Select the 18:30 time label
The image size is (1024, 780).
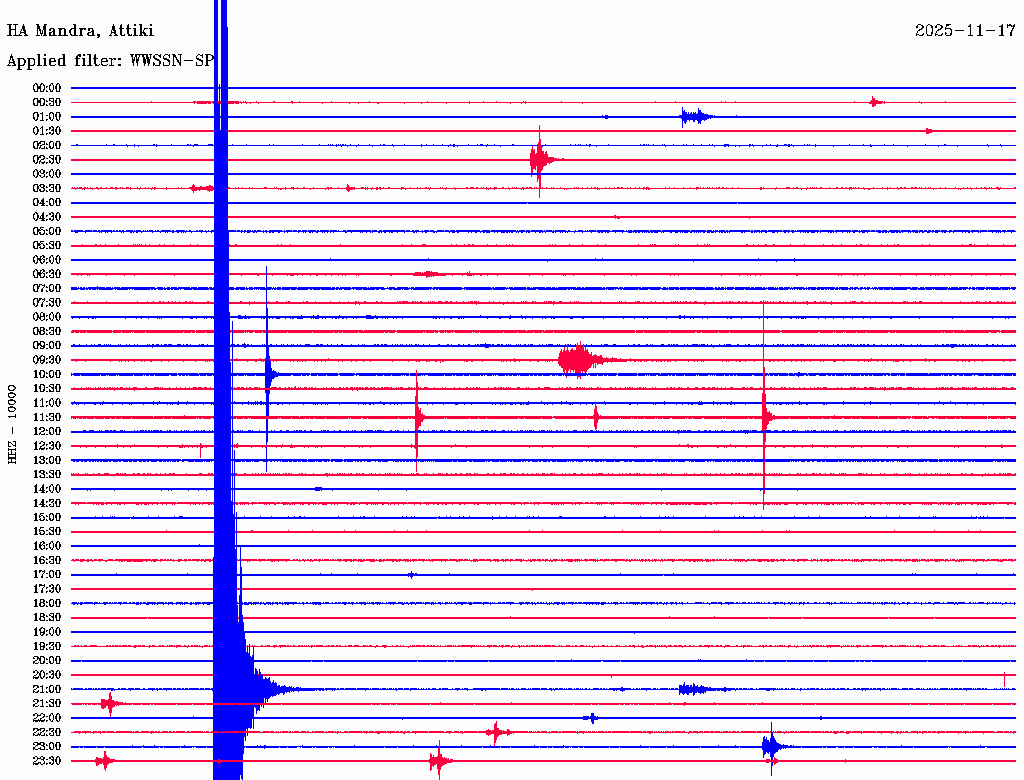point(47,618)
